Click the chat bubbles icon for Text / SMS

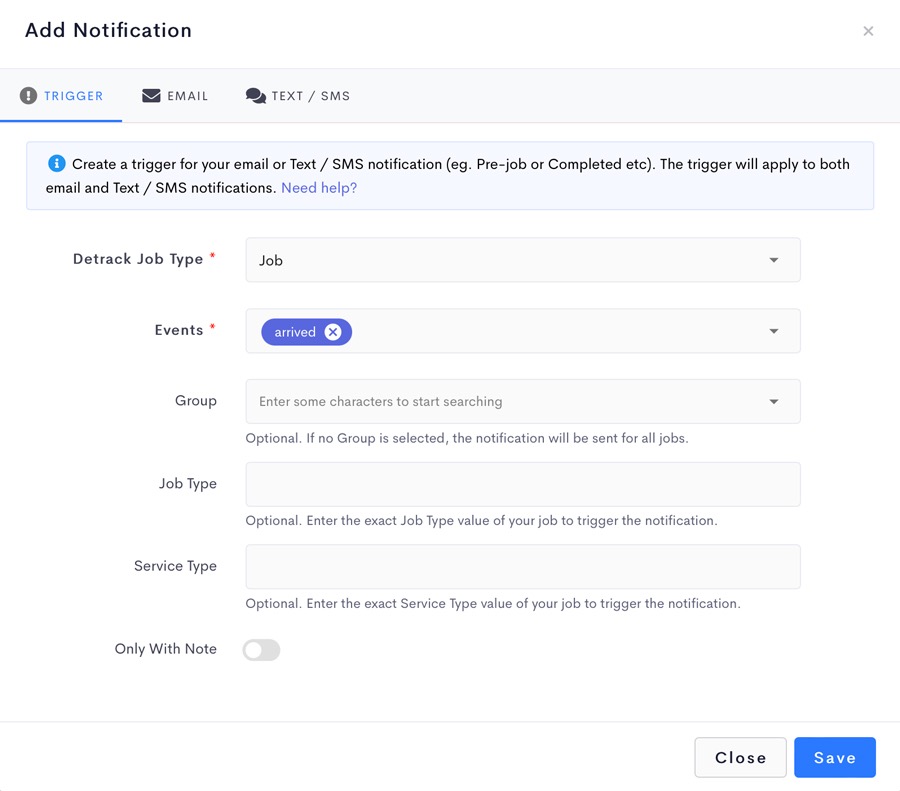[x=255, y=96]
